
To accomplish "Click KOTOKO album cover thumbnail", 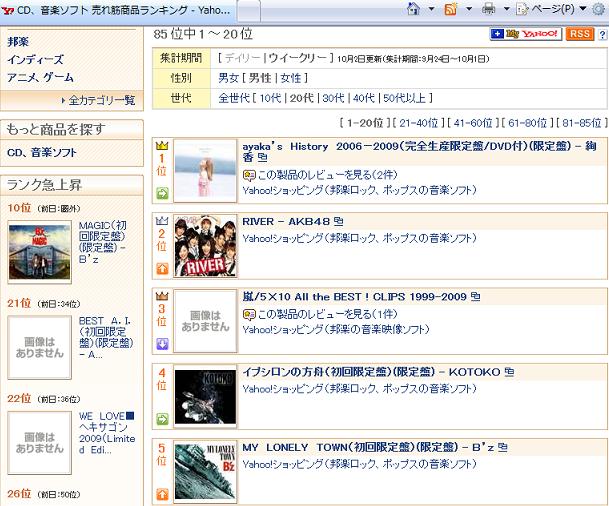I will tap(205, 396).
